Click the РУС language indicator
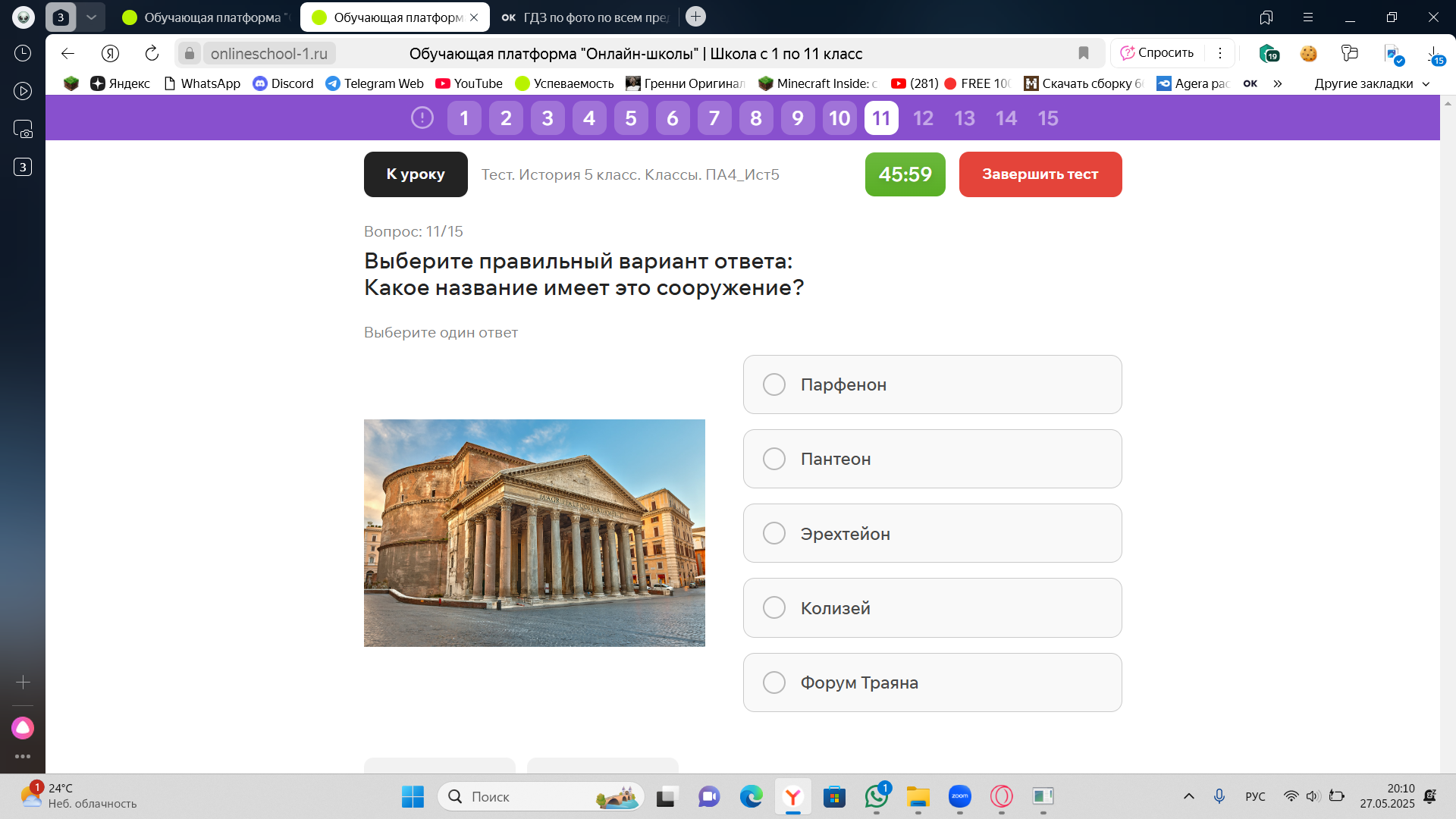 1255,796
